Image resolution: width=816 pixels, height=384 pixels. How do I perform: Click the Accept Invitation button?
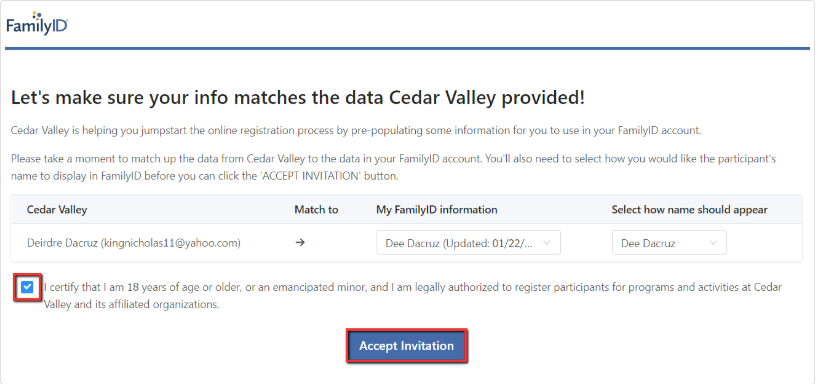[x=406, y=345]
